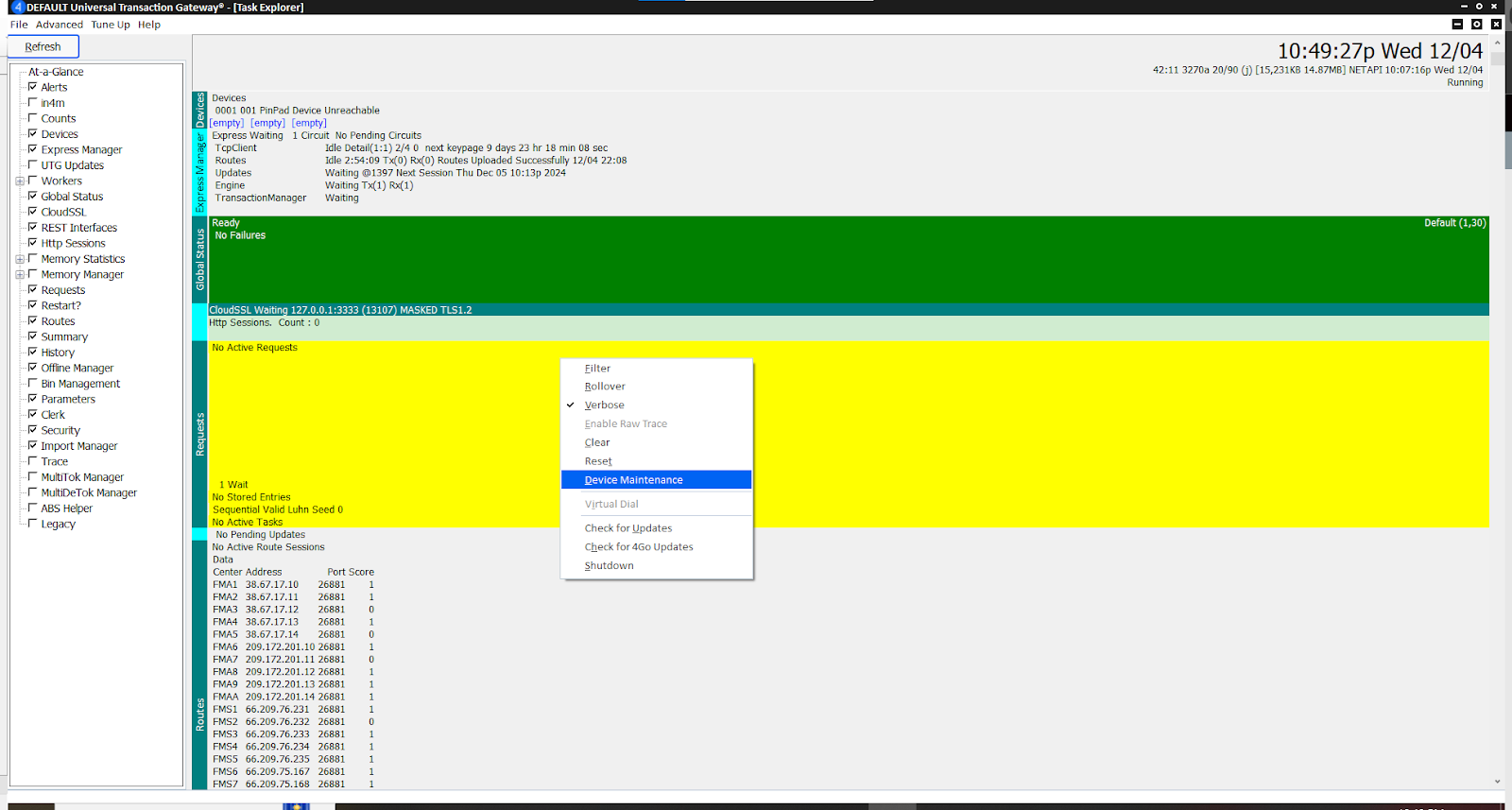The width and height of the screenshot is (1512, 810).
Task: Expand the Memory Manager node
Action: click(20, 274)
